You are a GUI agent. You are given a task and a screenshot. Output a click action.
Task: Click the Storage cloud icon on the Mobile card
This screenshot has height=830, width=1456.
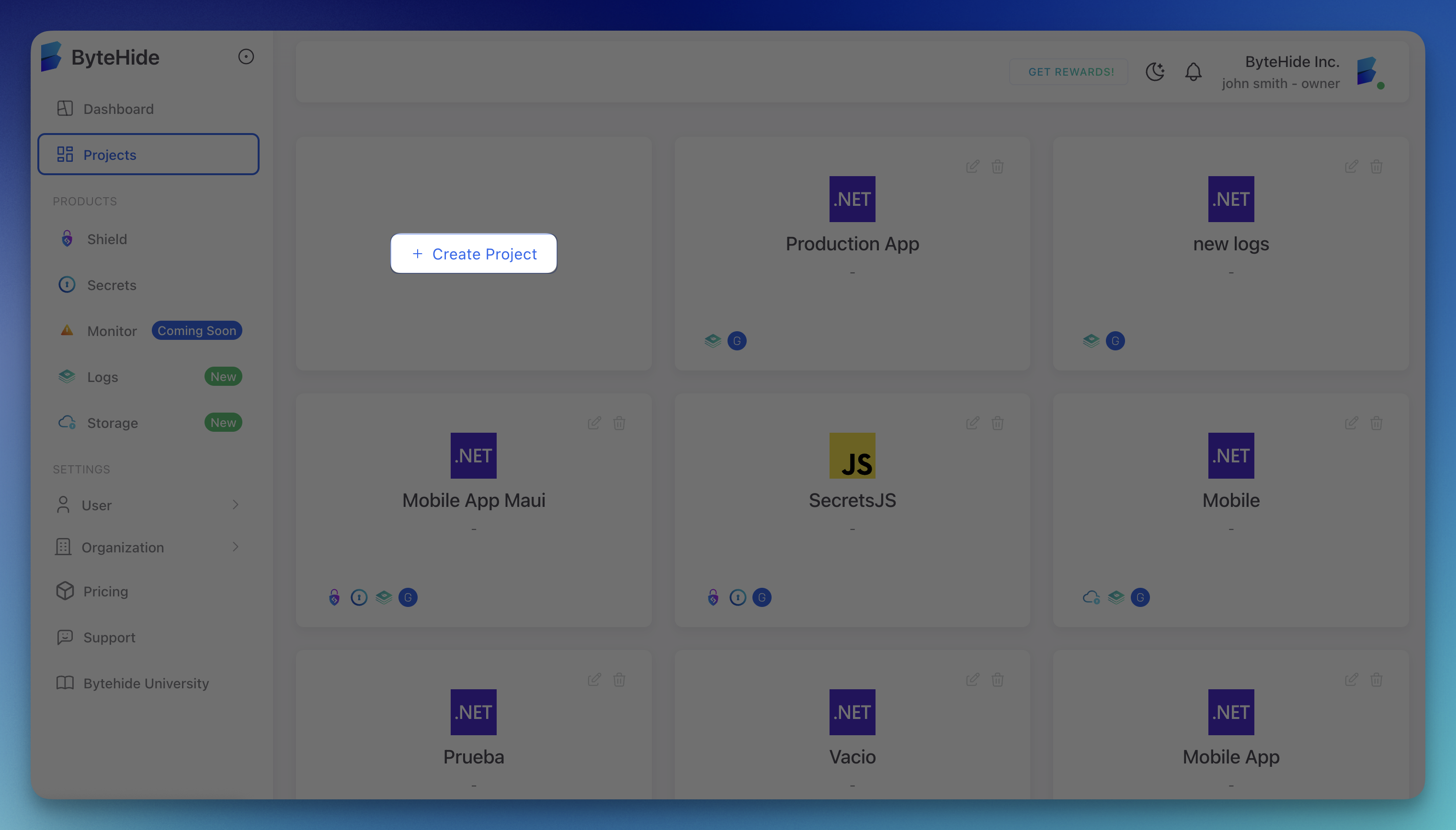1091,597
